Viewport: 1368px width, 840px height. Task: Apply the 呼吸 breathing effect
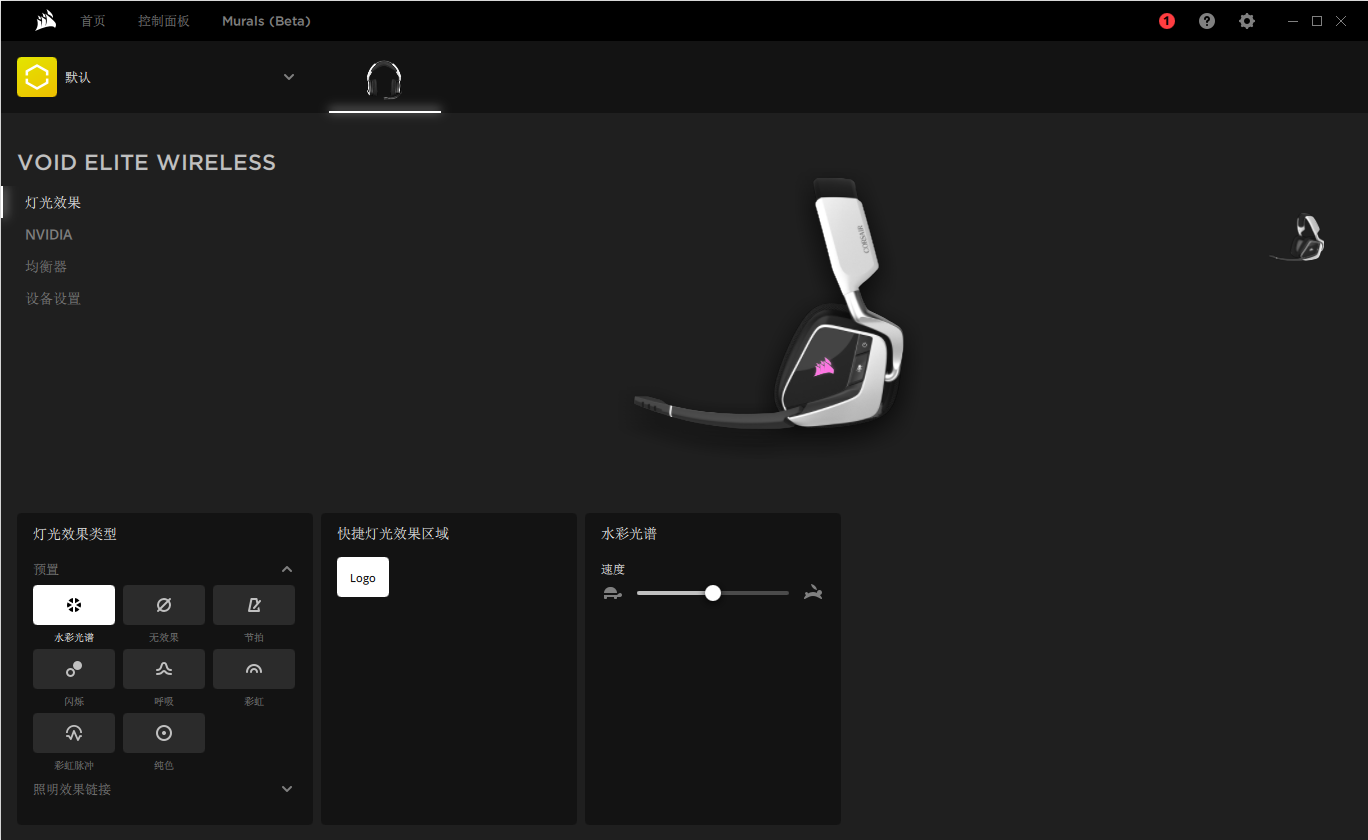(164, 669)
